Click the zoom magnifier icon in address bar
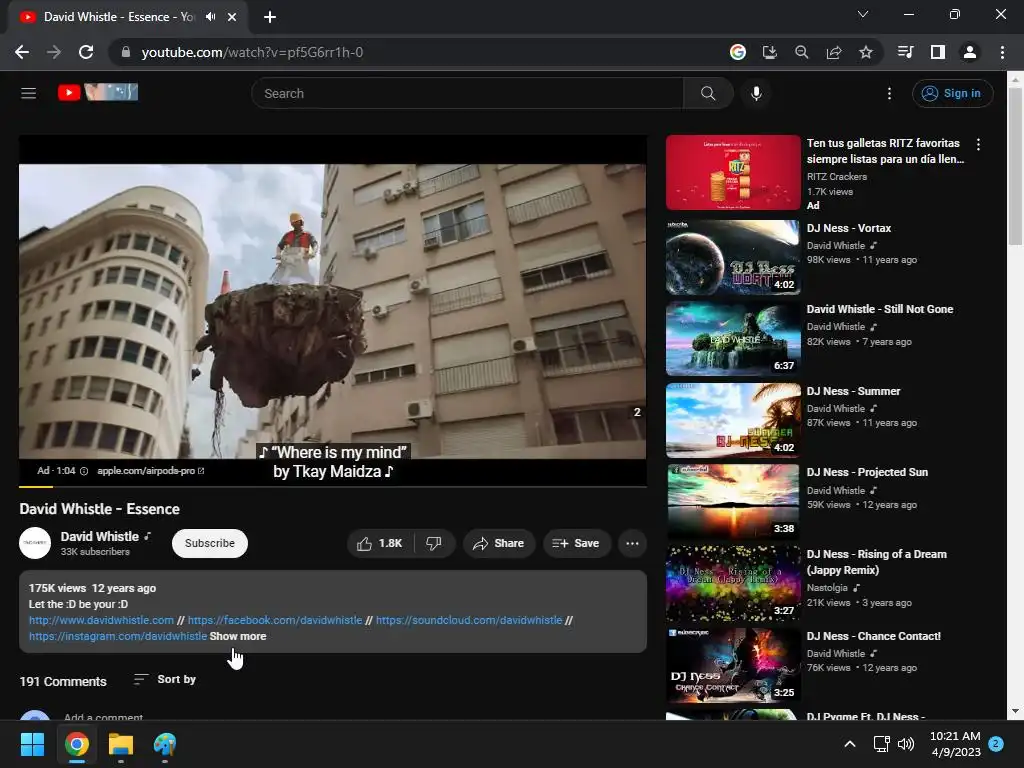1024x768 pixels. 802,52
